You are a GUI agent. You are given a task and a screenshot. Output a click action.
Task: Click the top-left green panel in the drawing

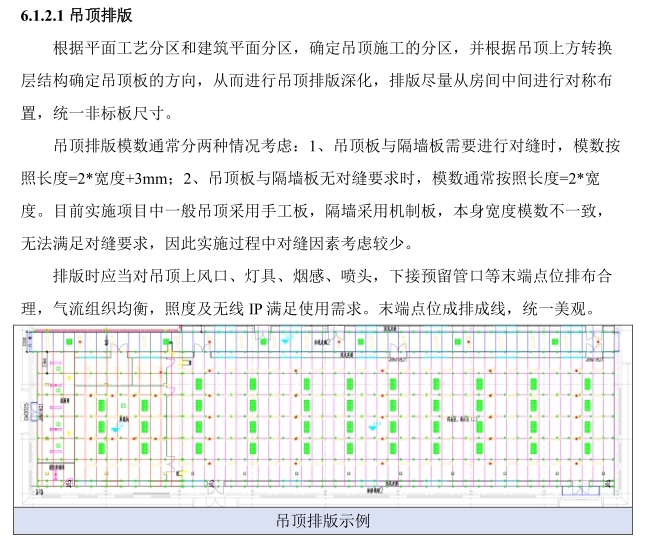[x=68, y=343]
